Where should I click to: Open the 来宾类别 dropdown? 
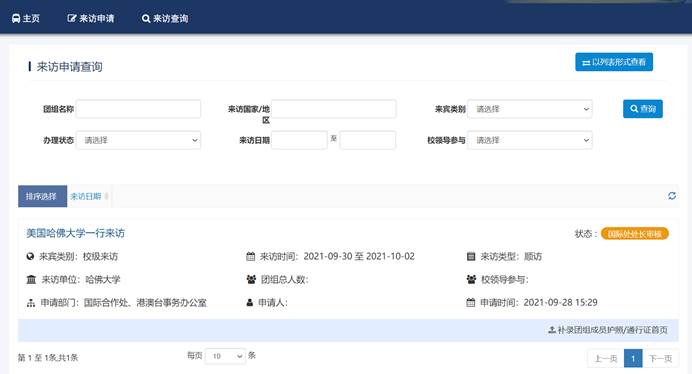[x=530, y=109]
